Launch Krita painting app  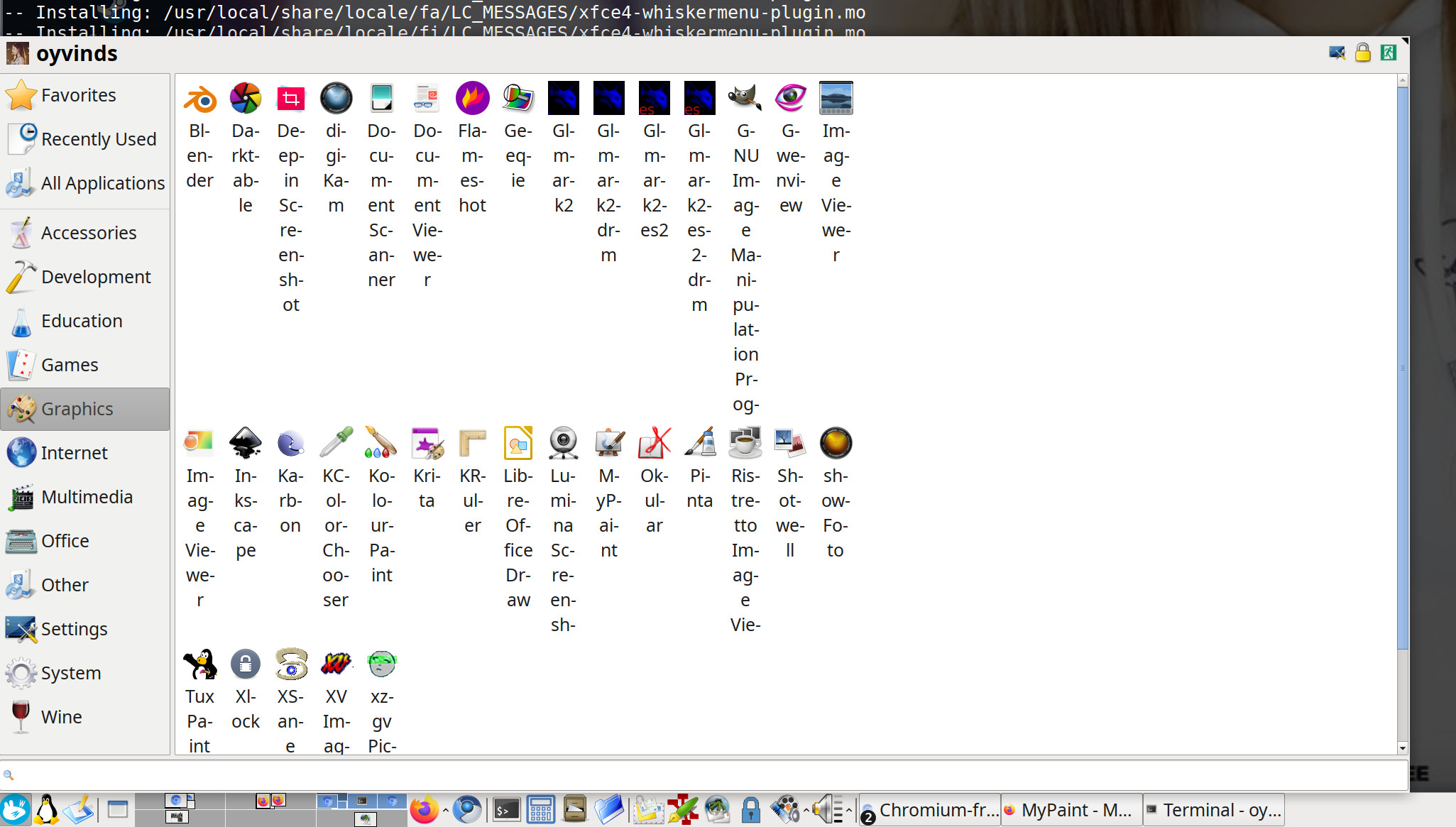(x=427, y=444)
